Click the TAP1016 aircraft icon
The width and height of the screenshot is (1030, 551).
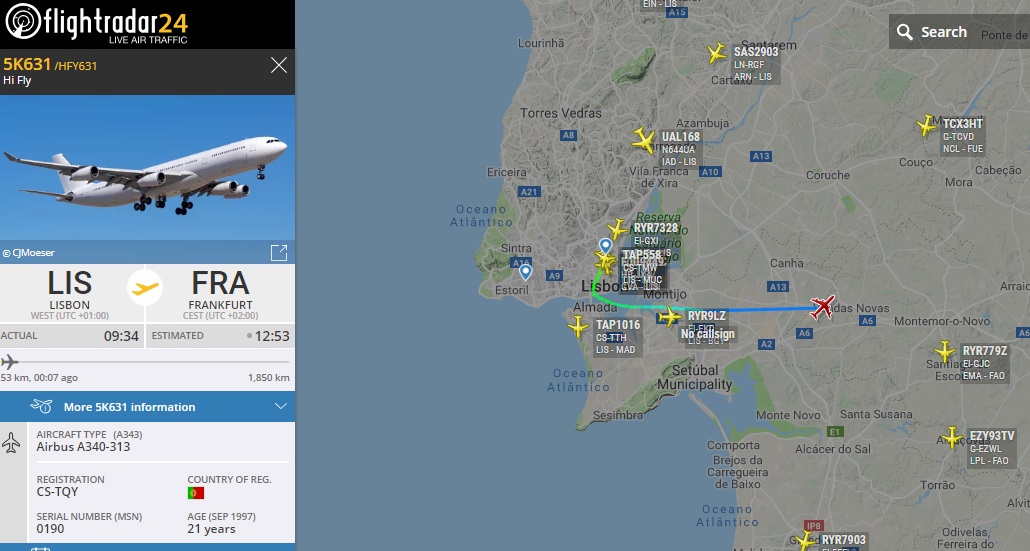click(x=578, y=326)
